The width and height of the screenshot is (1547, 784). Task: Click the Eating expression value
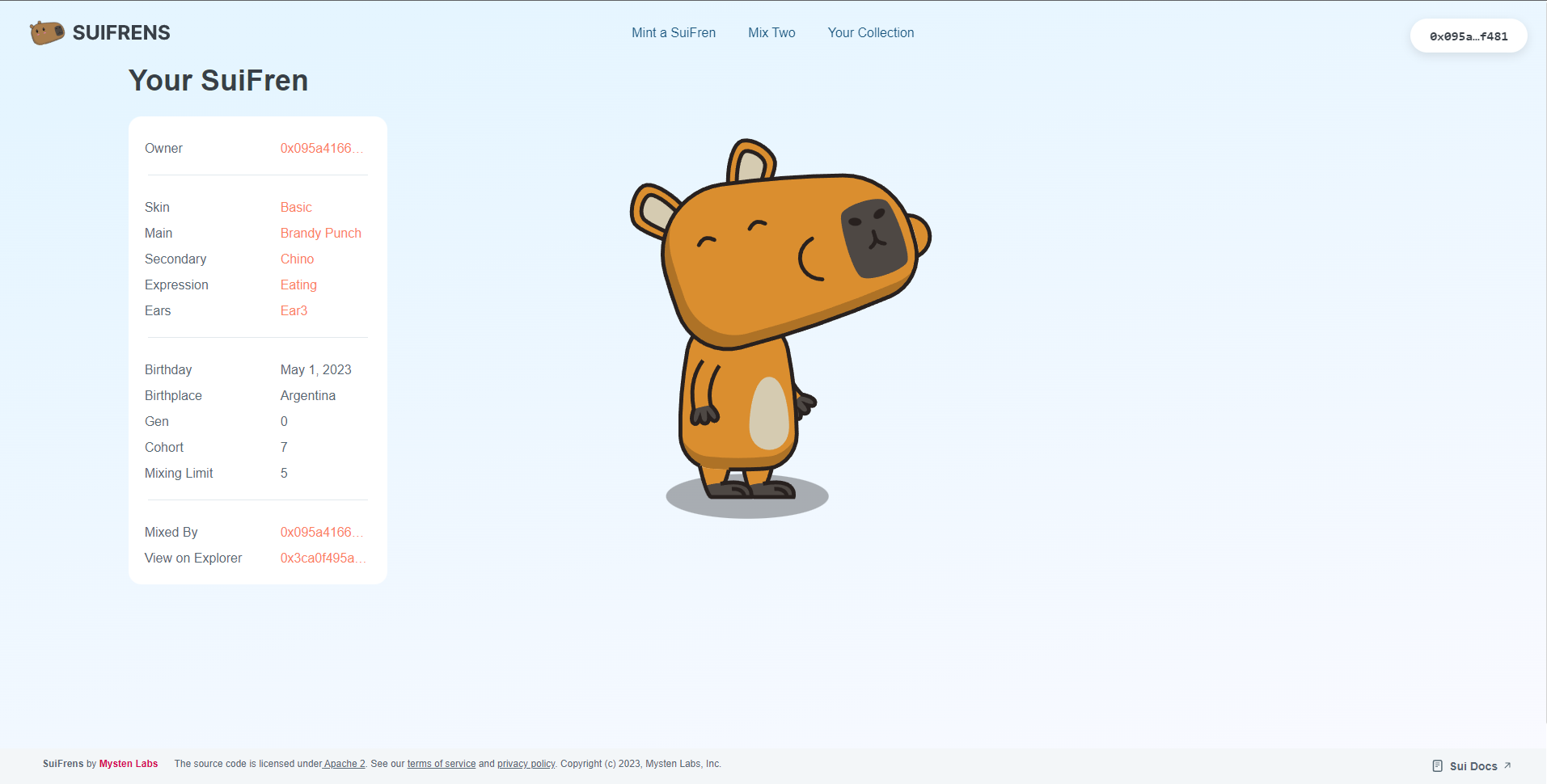pyautogui.click(x=298, y=285)
